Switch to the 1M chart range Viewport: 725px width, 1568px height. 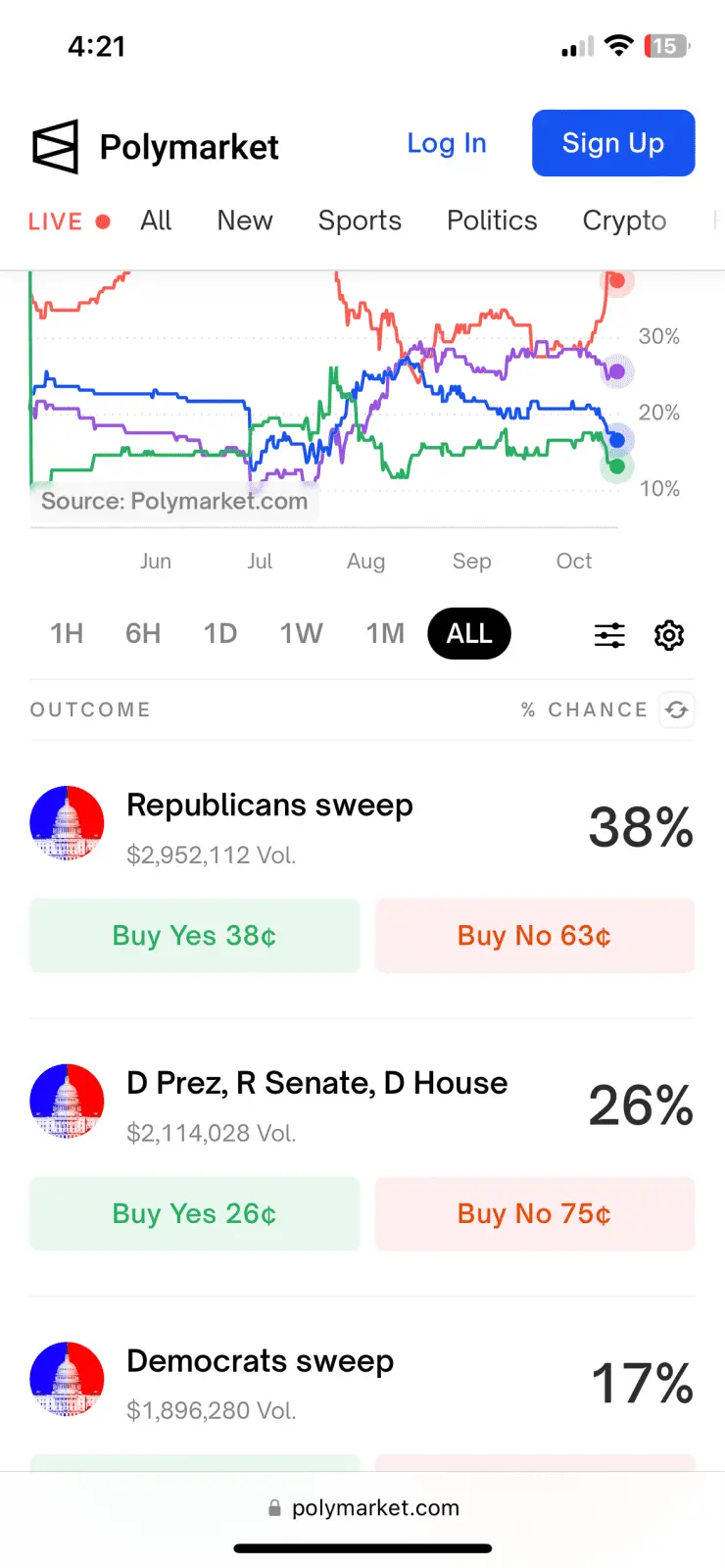[x=385, y=633]
